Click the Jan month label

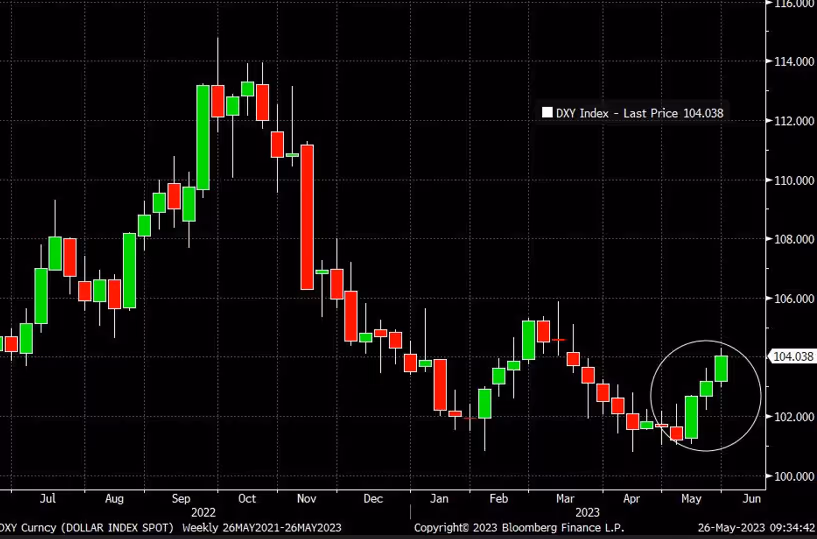pos(439,498)
